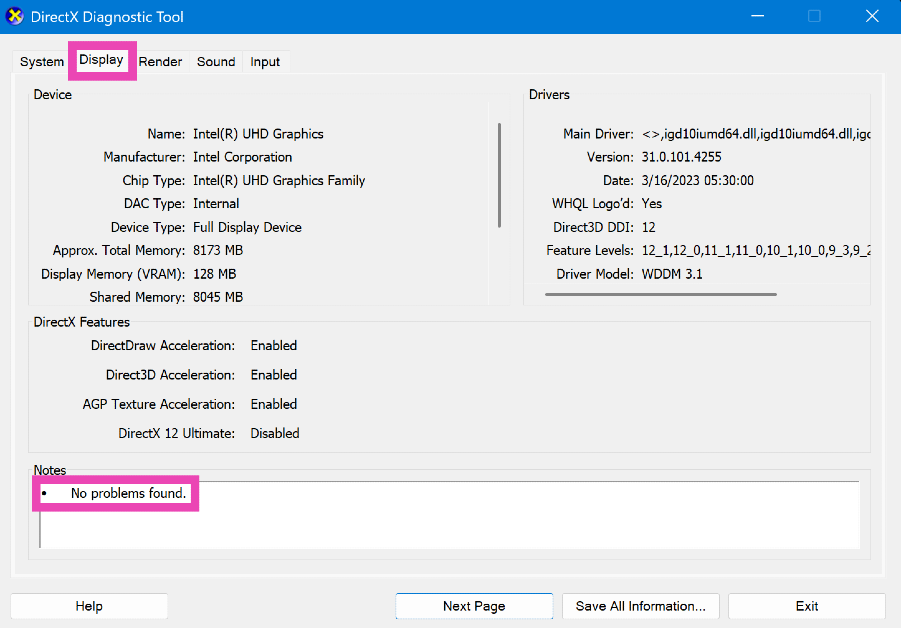
Task: Select the Display tab
Action: (101, 60)
